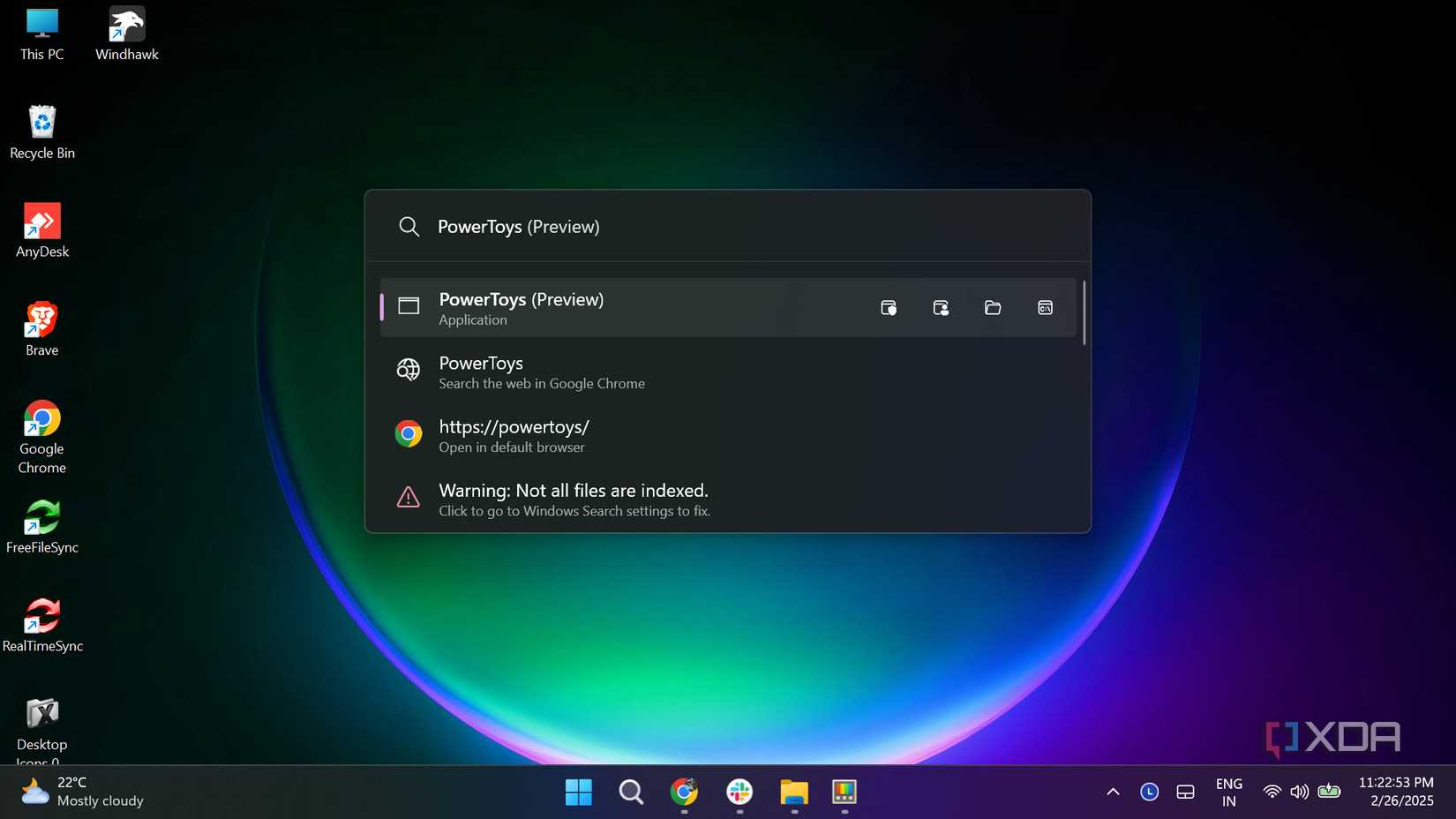Run PowerToys as administrator icon
The height and width of the screenshot is (819, 1456).
(889, 307)
